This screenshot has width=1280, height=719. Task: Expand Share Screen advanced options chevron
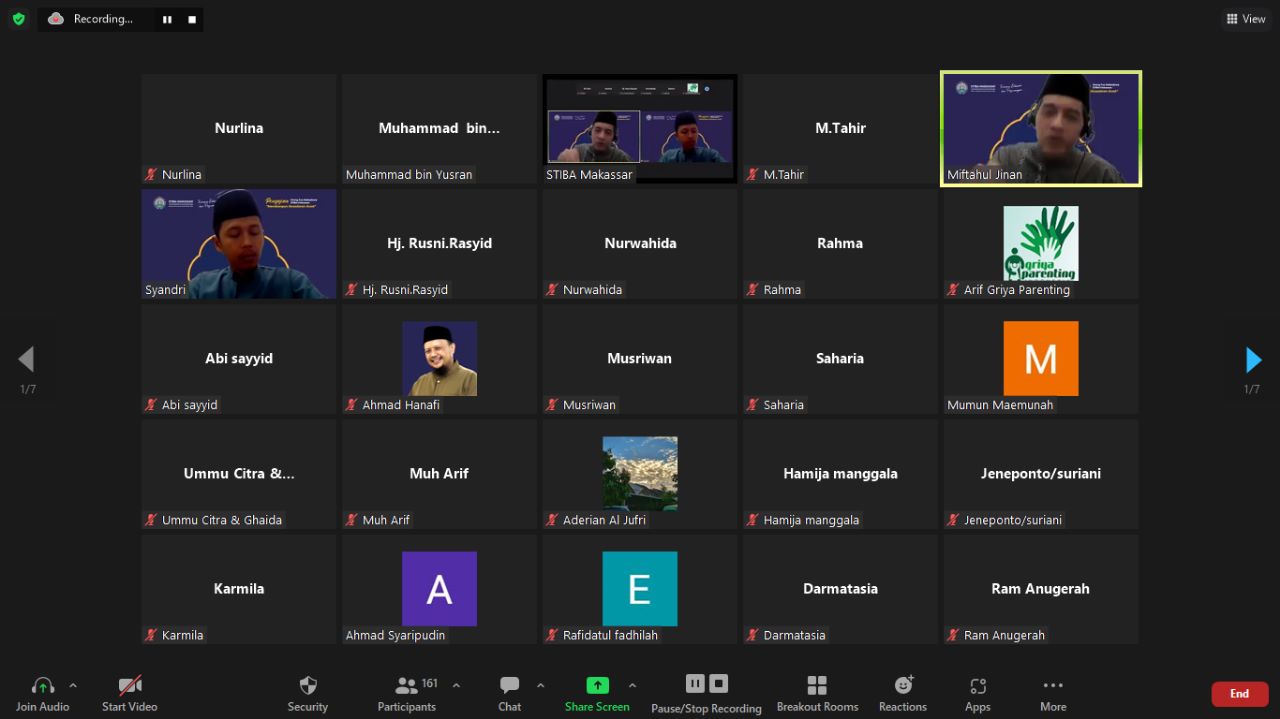[x=632, y=686]
